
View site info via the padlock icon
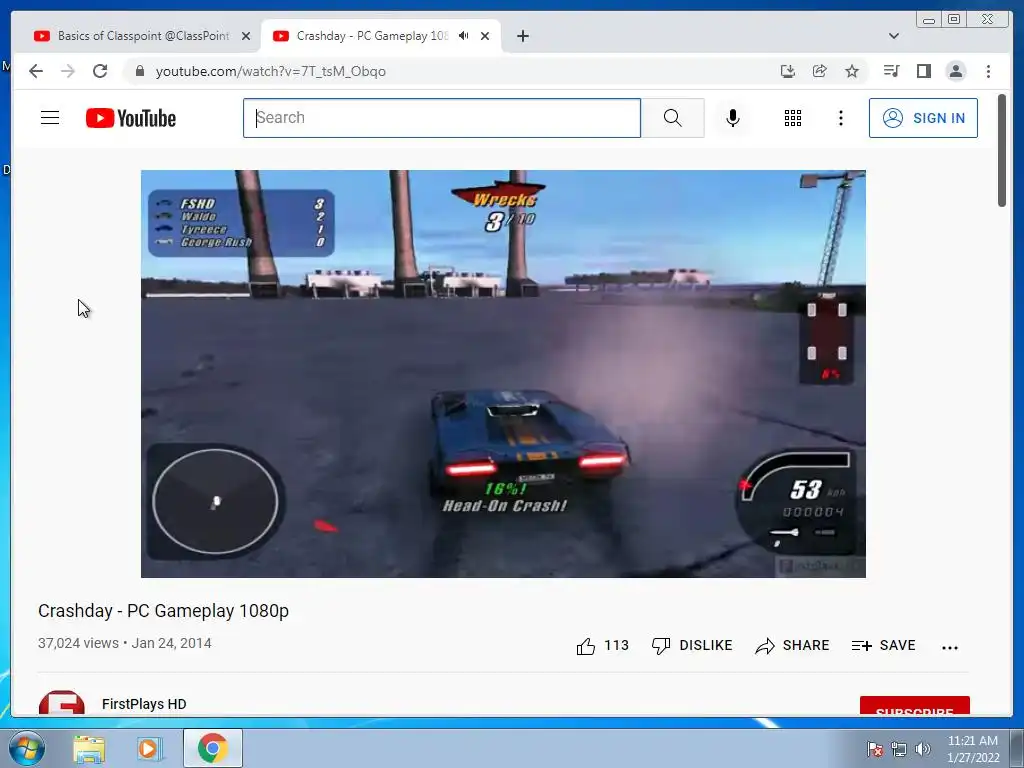(139, 71)
